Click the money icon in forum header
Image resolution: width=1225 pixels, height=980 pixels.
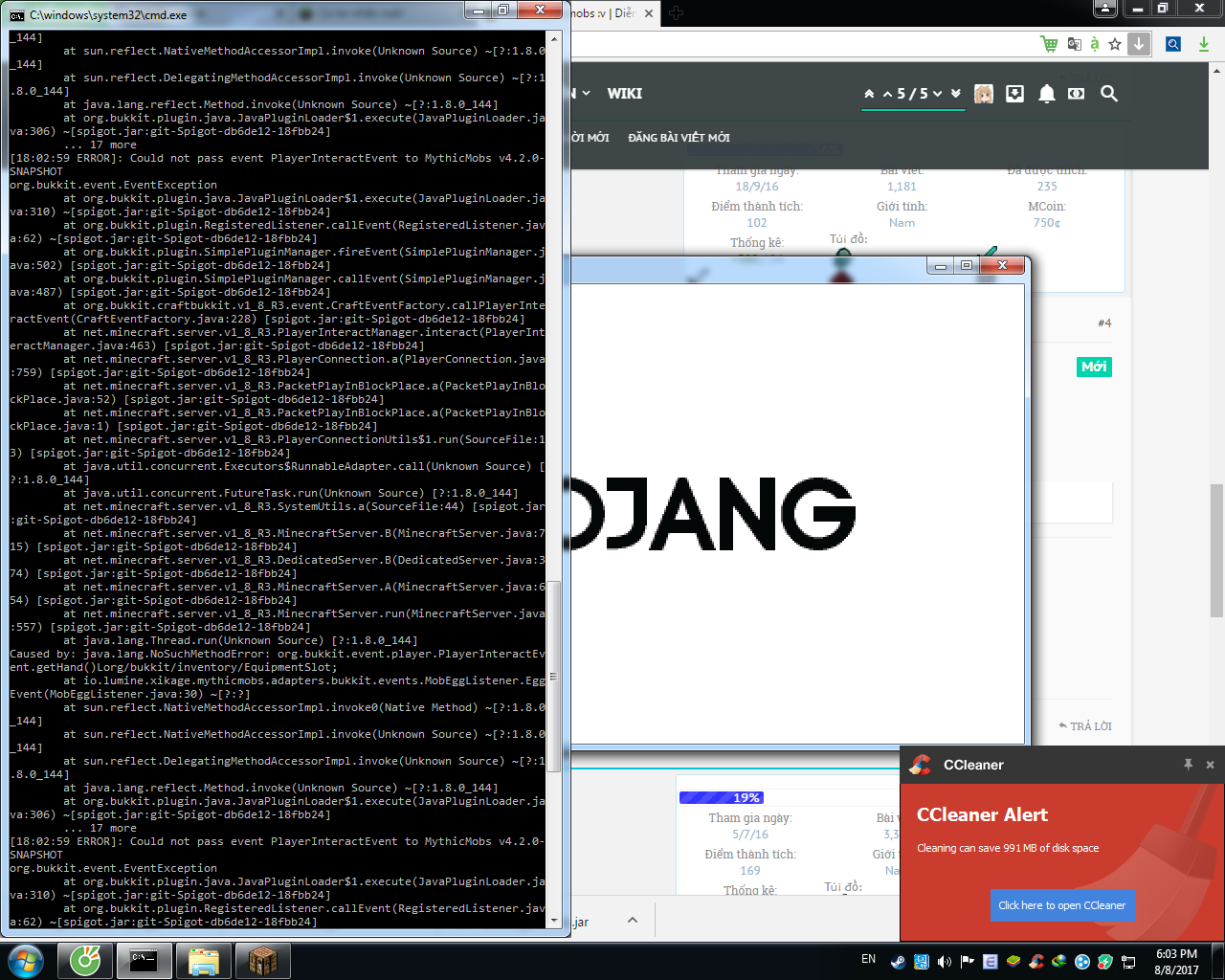pos(1077,94)
